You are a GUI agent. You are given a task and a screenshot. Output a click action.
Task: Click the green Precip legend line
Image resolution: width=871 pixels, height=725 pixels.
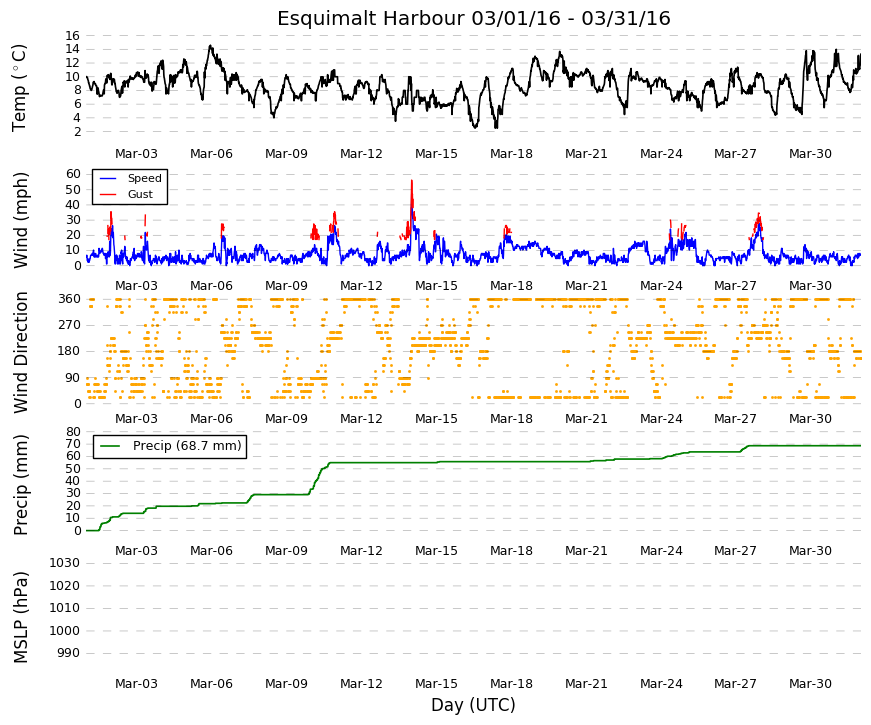click(x=110, y=446)
